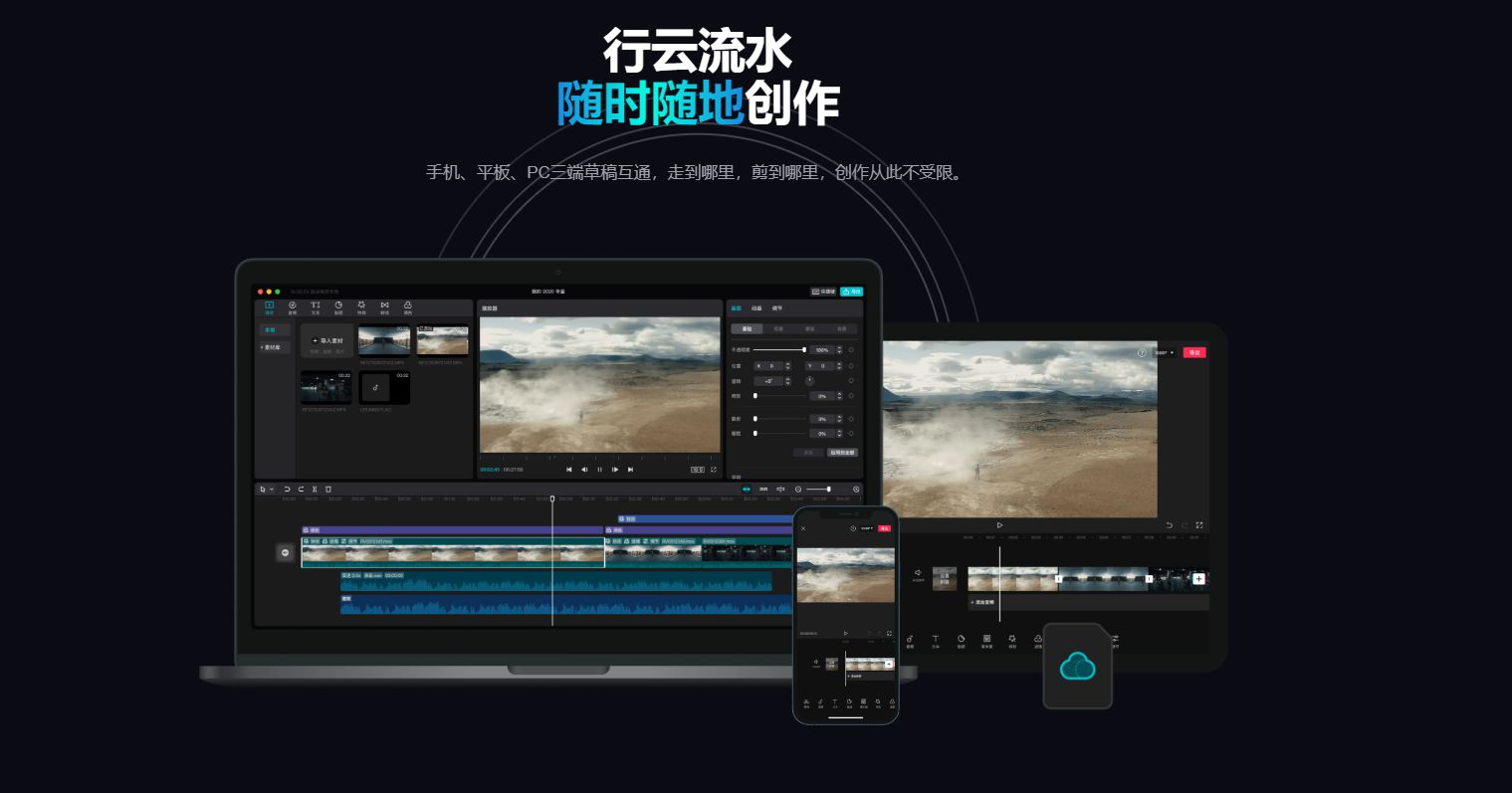Select the 特效 (Effects) panel icon
This screenshot has height=793, width=1512.
pos(361,307)
